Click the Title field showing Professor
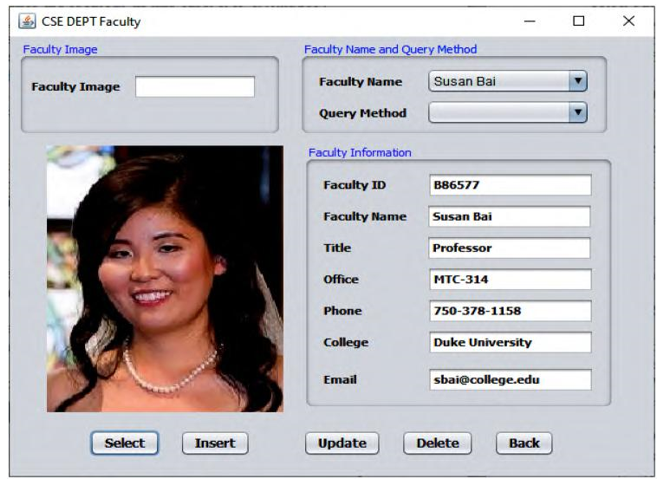The image size is (660, 487). [x=509, y=248]
